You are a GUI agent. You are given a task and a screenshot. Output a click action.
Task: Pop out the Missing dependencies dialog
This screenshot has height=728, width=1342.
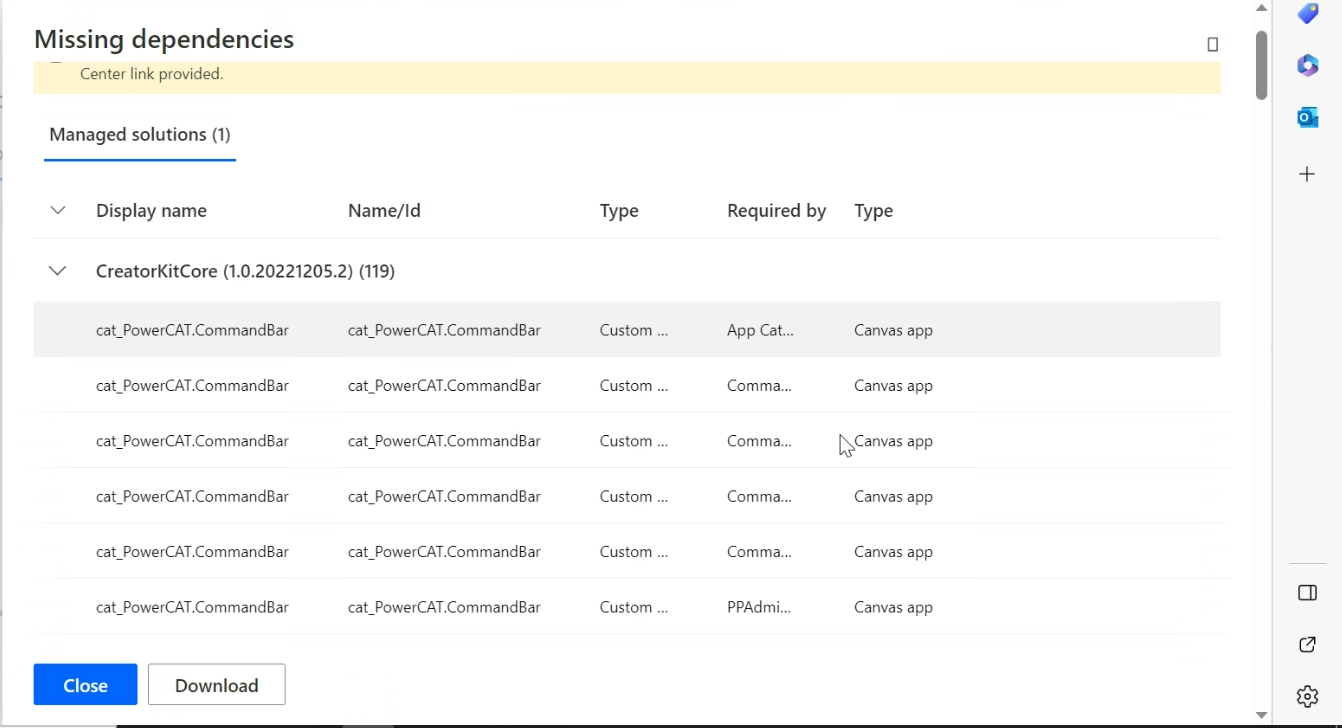click(1212, 44)
